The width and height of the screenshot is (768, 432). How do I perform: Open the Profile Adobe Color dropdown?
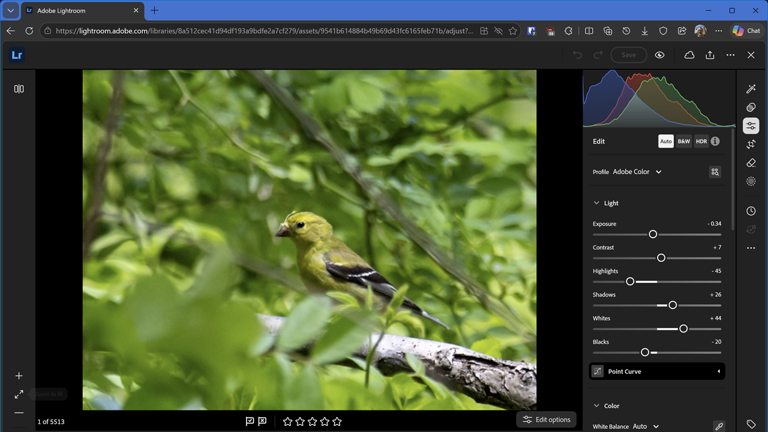click(637, 172)
